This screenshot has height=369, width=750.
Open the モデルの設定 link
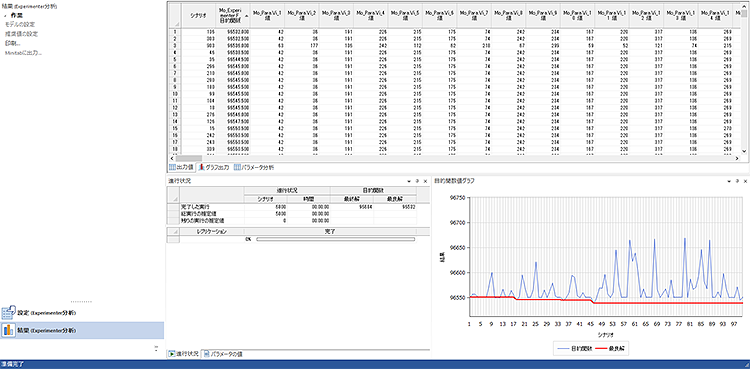pos(20,24)
